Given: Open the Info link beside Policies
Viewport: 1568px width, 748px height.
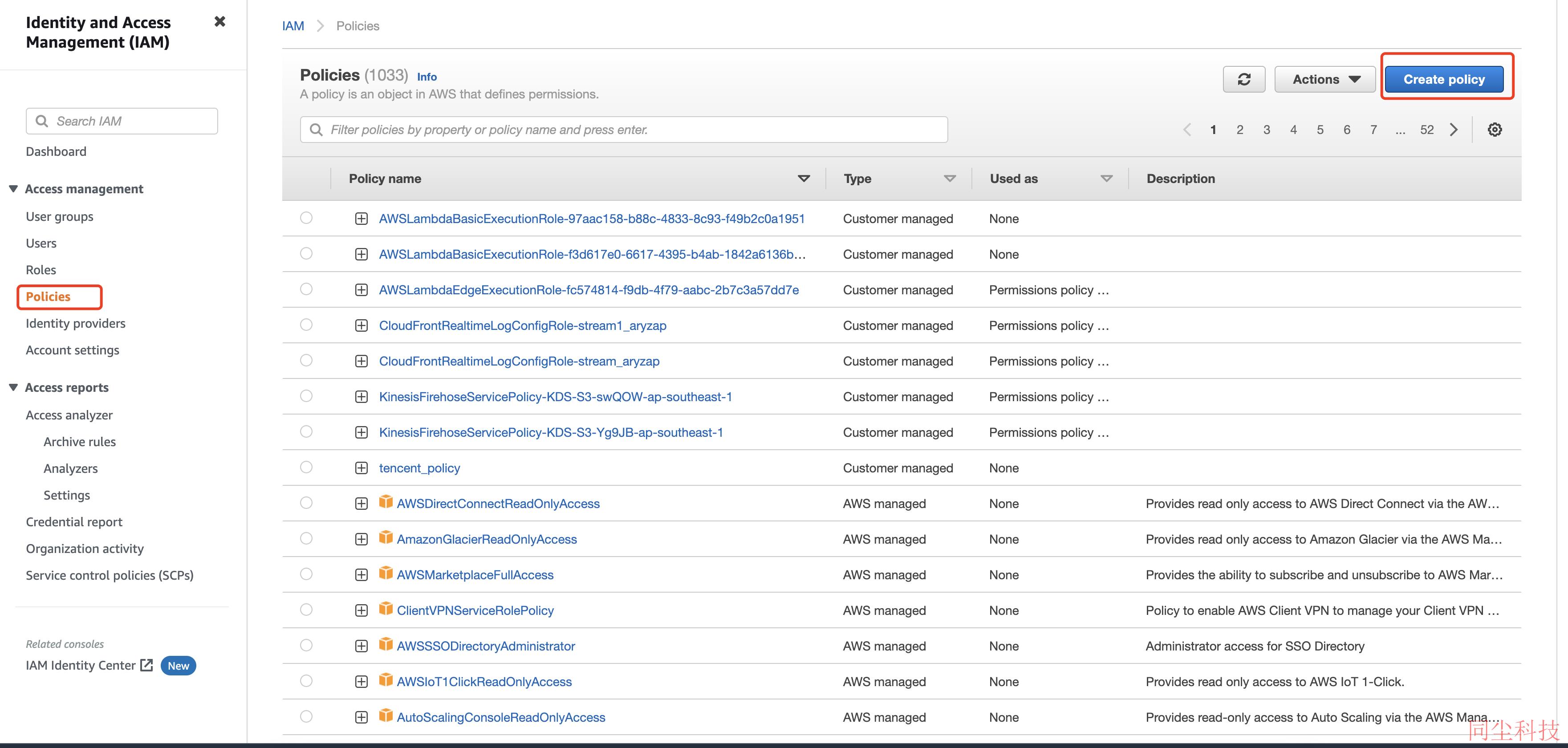Looking at the screenshot, I should point(427,77).
